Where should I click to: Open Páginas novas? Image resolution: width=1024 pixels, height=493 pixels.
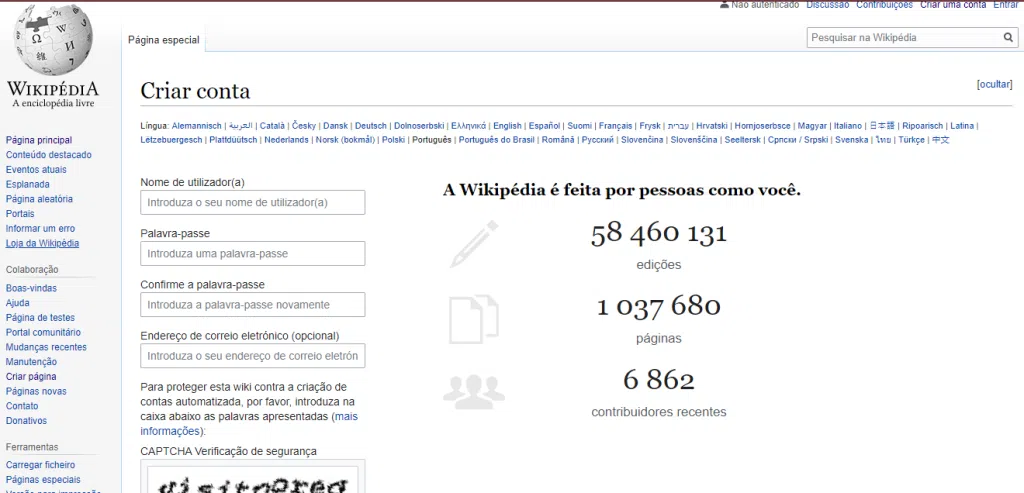click(x=36, y=391)
